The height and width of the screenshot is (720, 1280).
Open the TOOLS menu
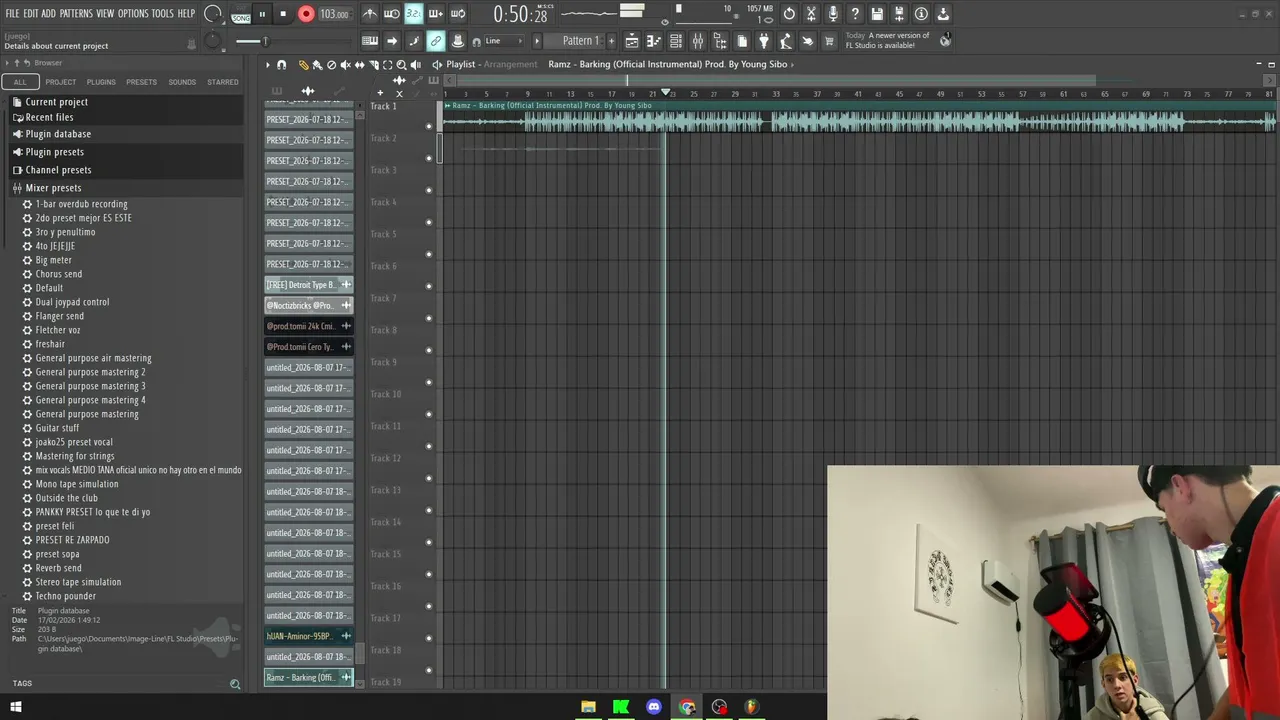(163, 14)
